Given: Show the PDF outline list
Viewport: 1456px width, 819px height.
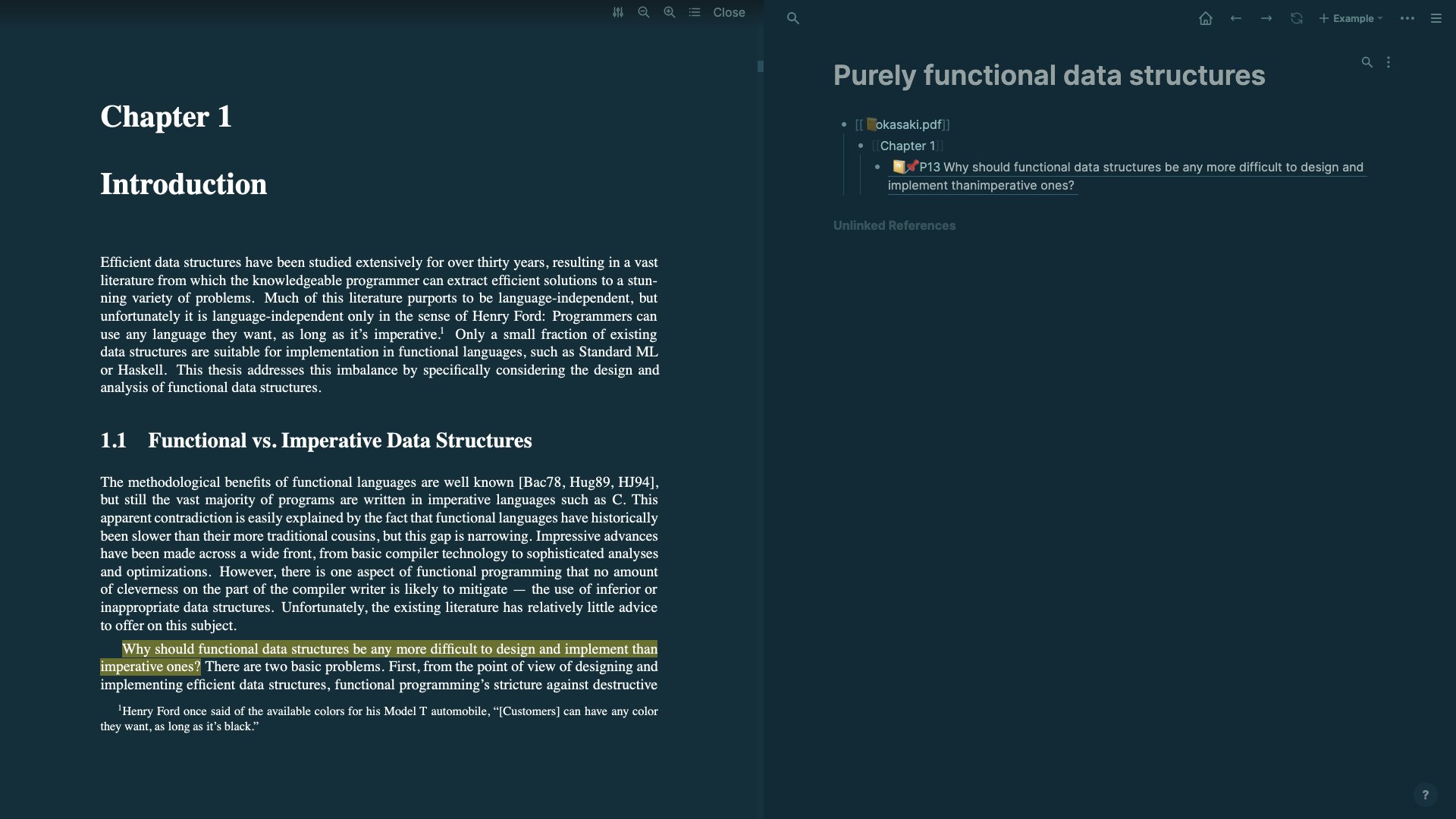Looking at the screenshot, I should [695, 12].
